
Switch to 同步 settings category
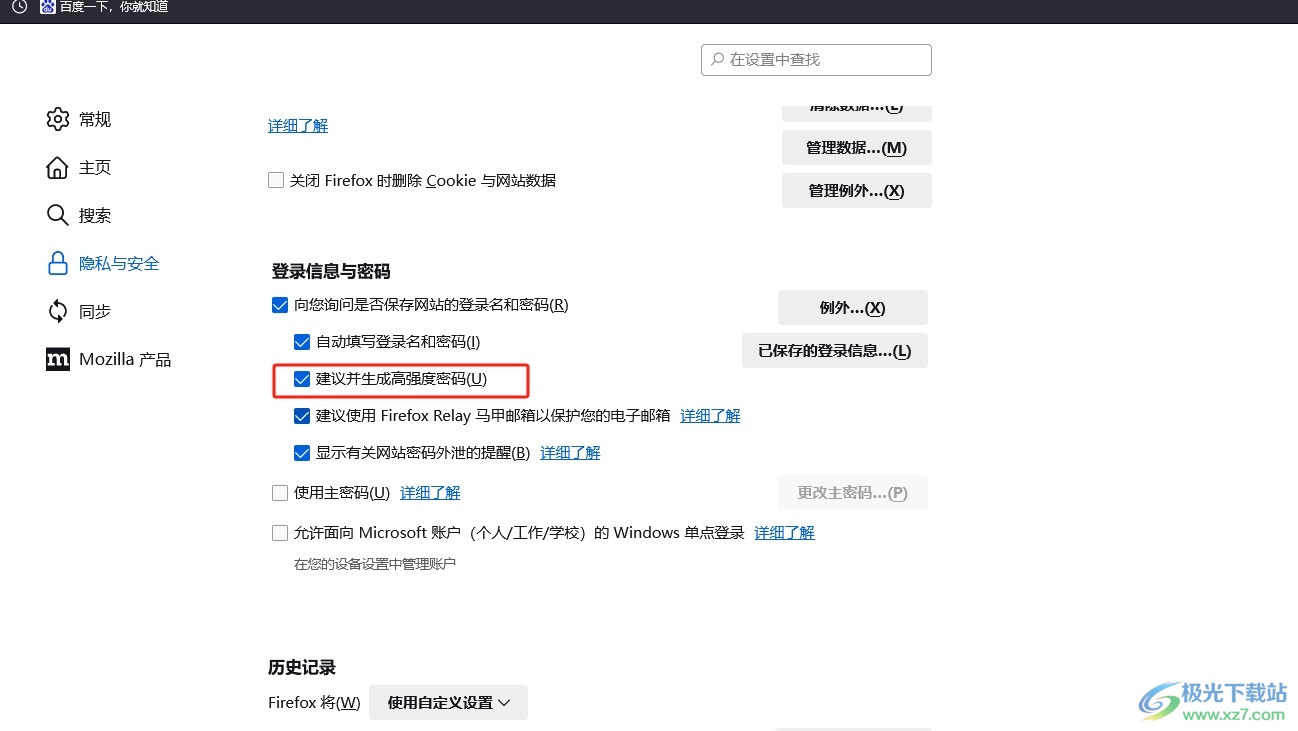point(95,311)
